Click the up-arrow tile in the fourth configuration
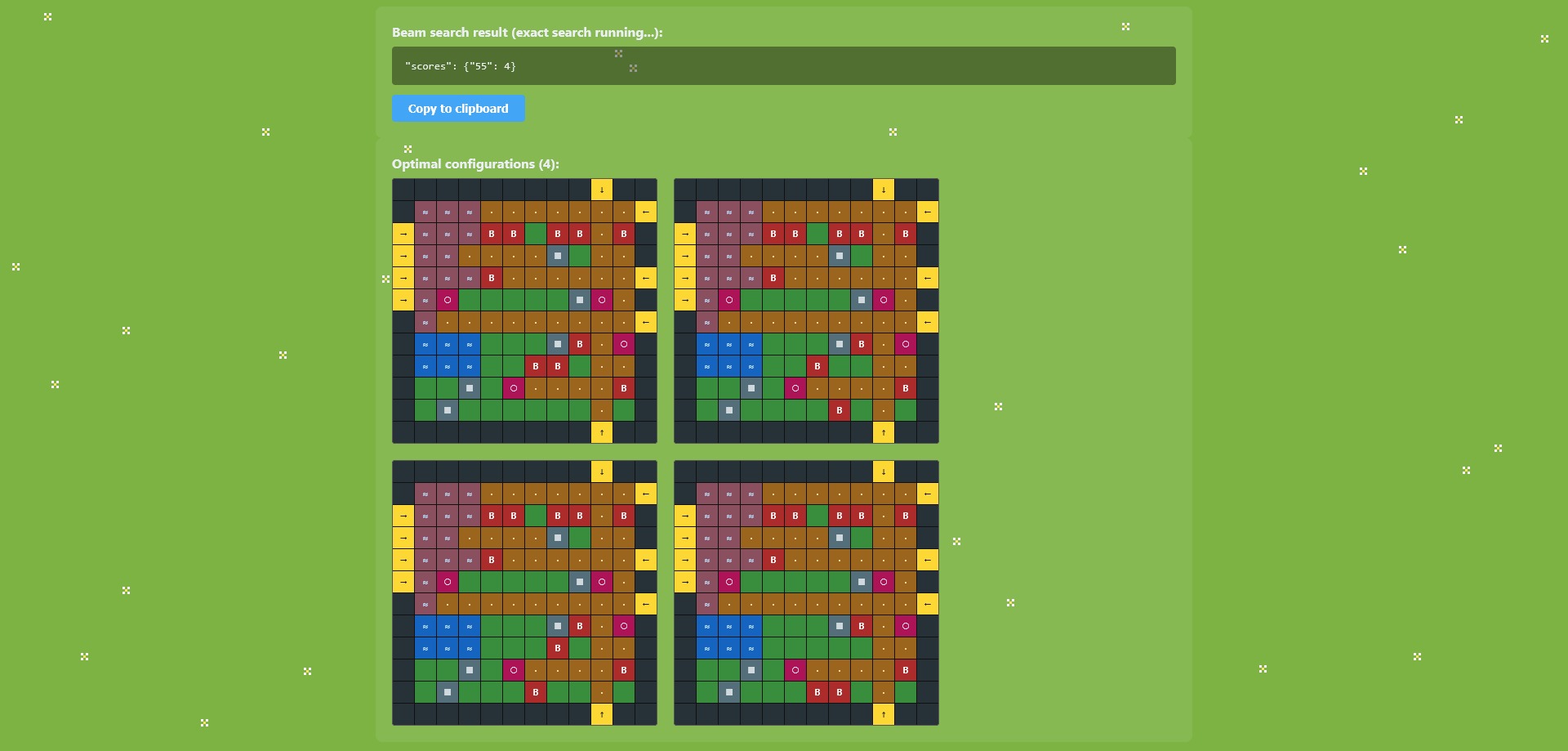Viewport: 1568px width, 751px height. point(884,714)
